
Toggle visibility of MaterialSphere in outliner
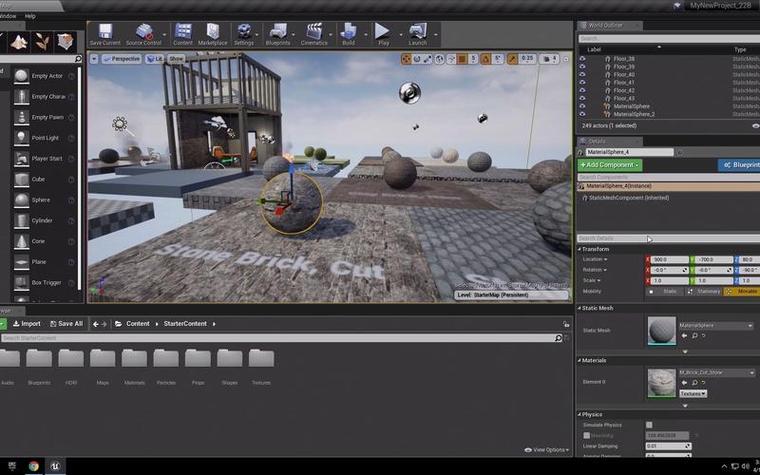582,106
